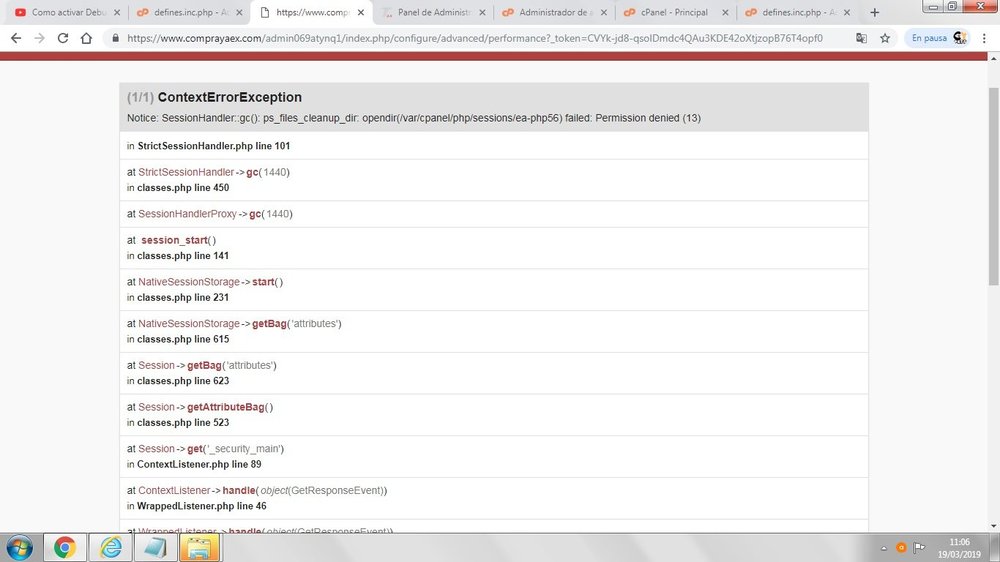This screenshot has height=562, width=1000.
Task: Open the Windows Start menu
Action: tap(20, 548)
